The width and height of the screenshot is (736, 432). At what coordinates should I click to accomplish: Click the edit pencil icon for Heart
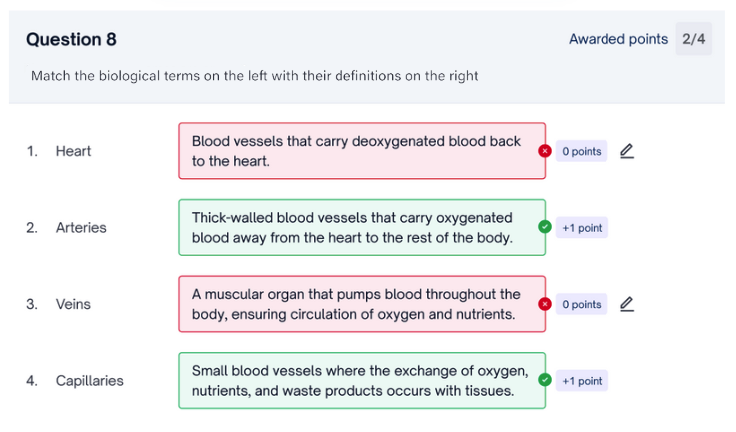click(x=627, y=151)
